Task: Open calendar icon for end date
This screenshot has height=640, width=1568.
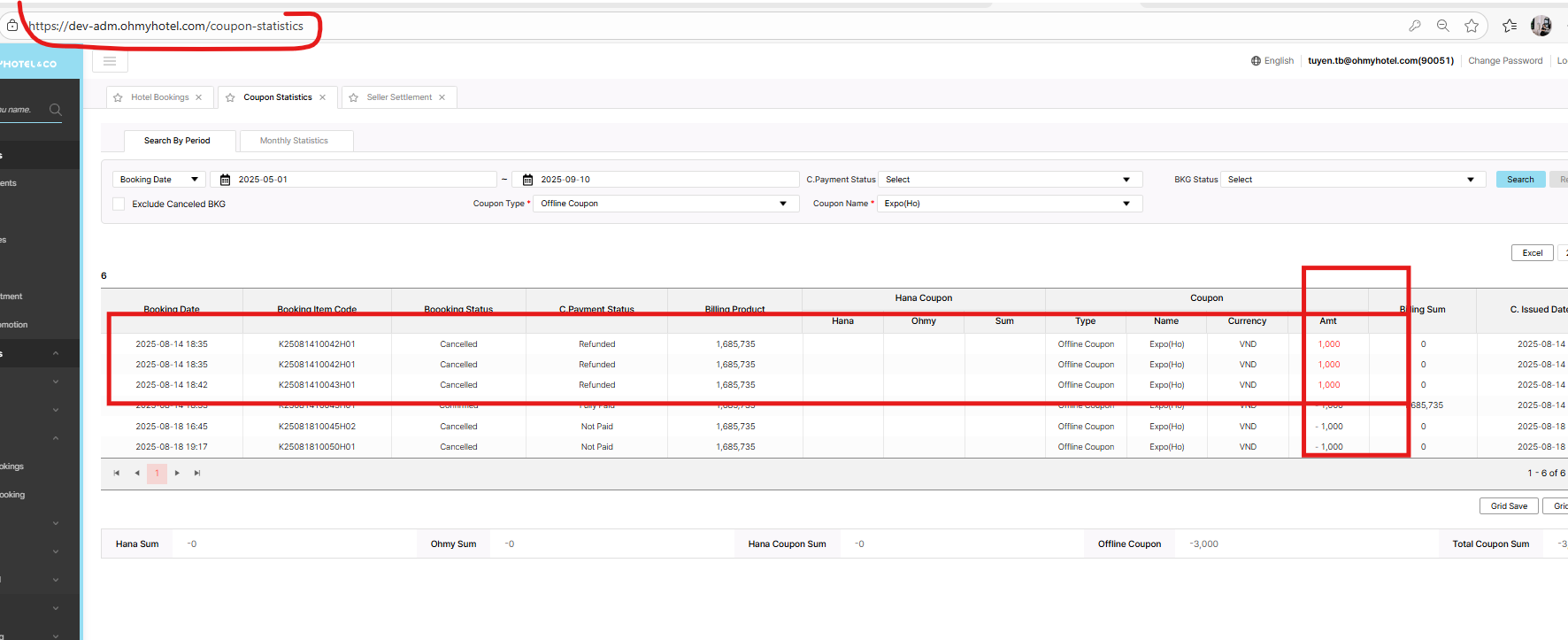Action: (x=527, y=180)
